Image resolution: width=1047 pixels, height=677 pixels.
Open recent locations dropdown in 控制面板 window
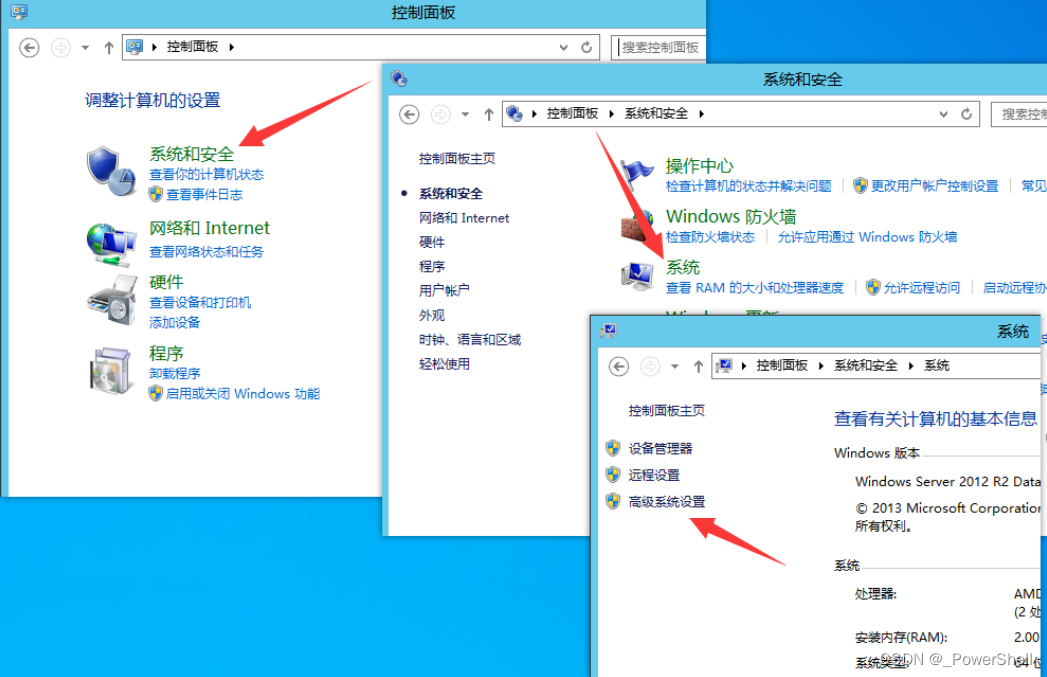(x=85, y=48)
